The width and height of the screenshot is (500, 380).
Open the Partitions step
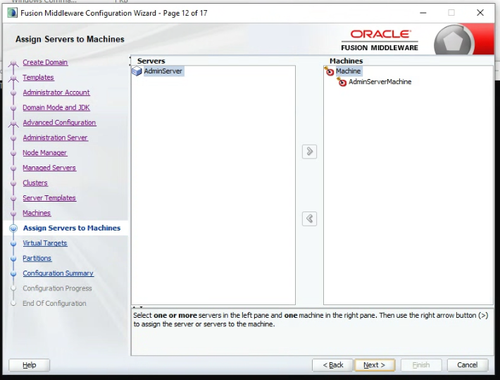[x=37, y=258]
